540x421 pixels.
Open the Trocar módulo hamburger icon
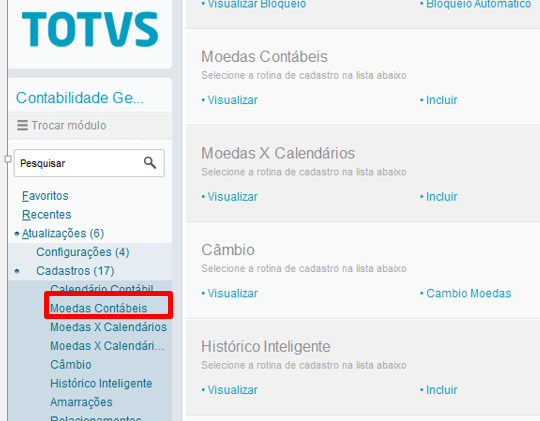(x=22, y=125)
